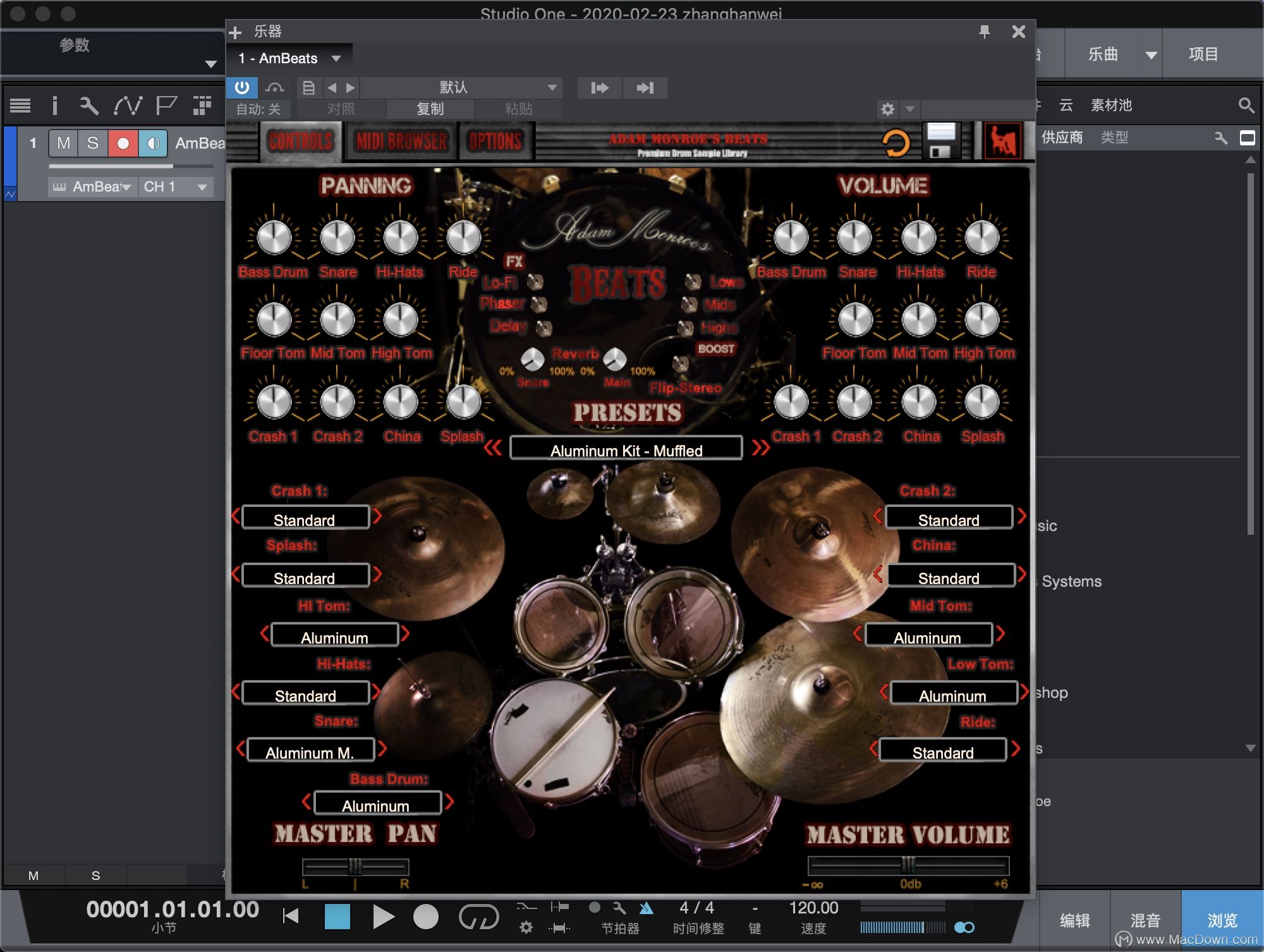Stop playback with the blue square
This screenshot has width=1264, height=952.
(337, 917)
